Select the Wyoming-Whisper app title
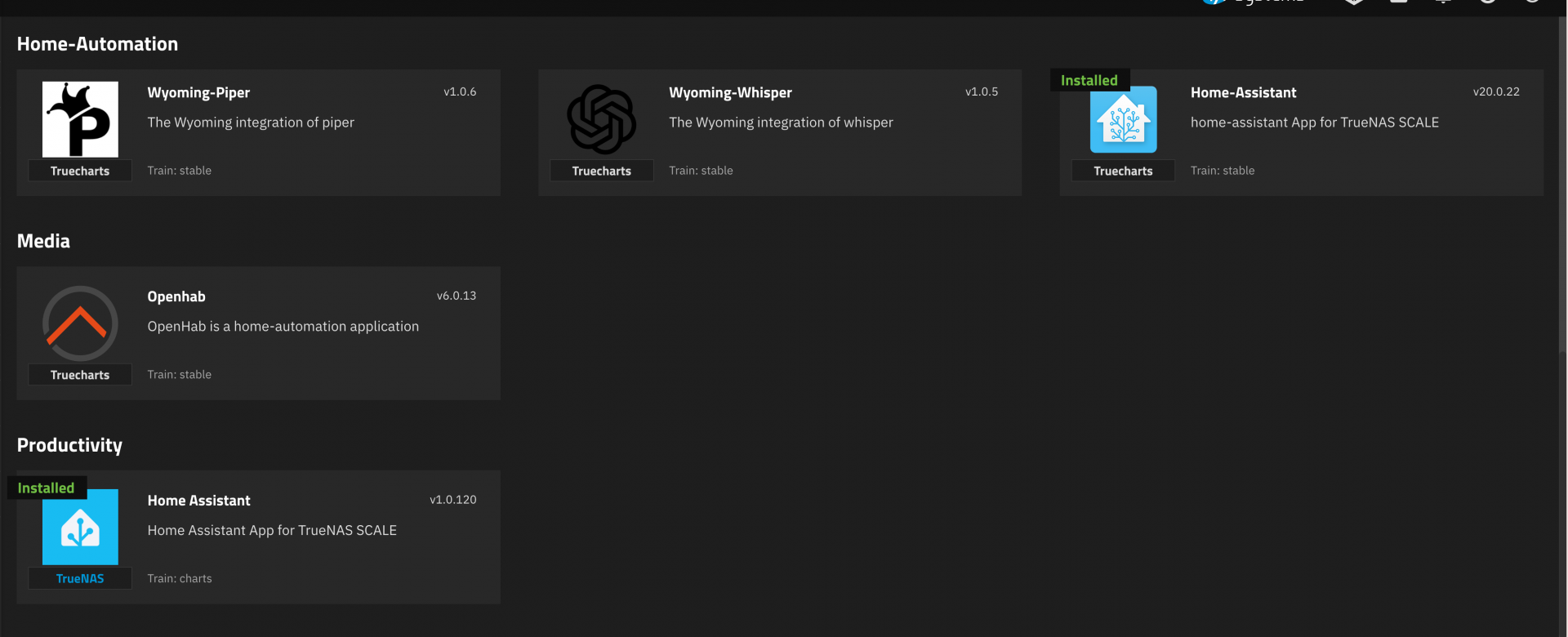Image resolution: width=1568 pixels, height=637 pixels. [x=730, y=92]
